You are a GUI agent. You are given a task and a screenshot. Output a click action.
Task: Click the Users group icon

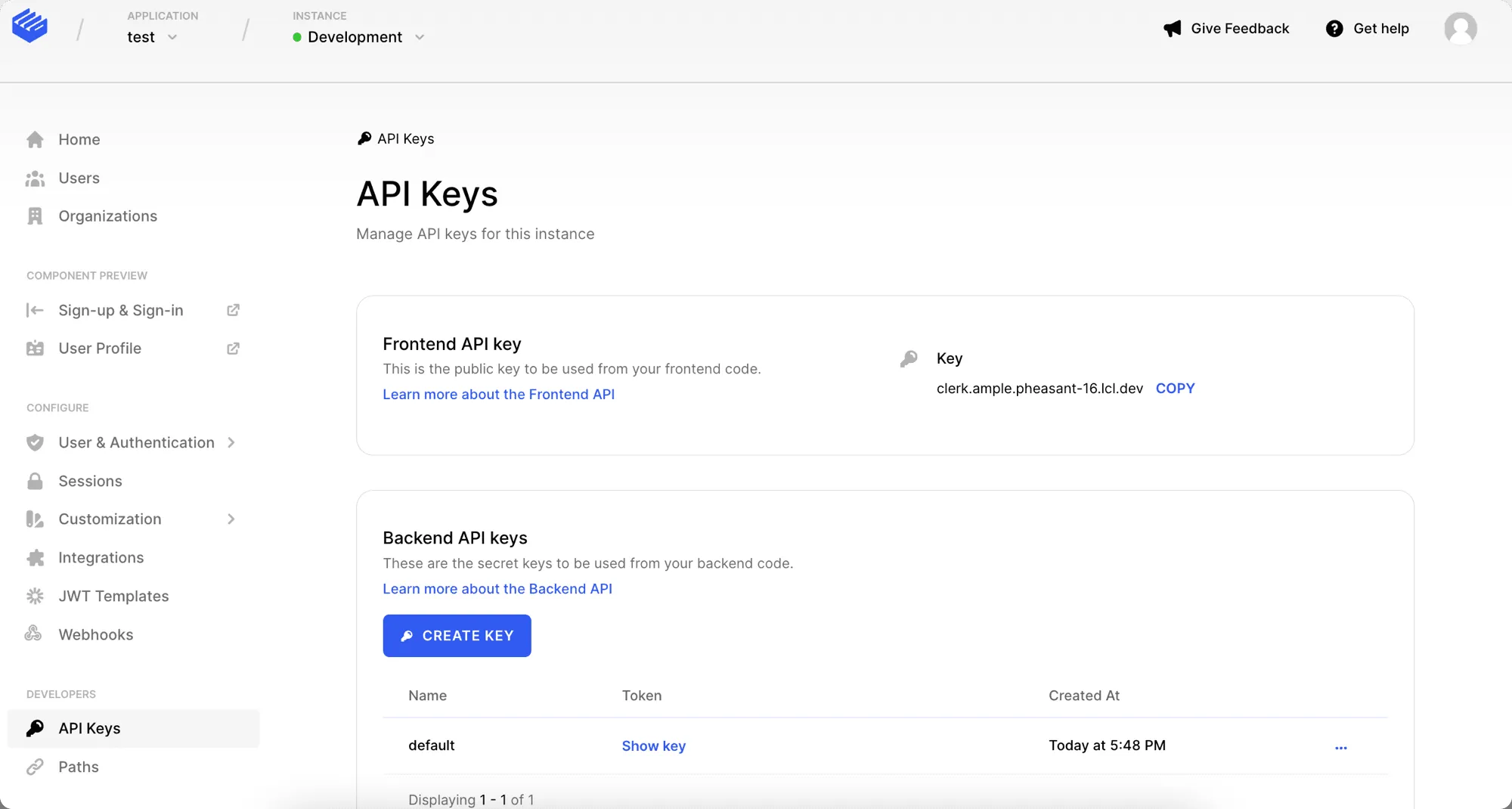[35, 178]
